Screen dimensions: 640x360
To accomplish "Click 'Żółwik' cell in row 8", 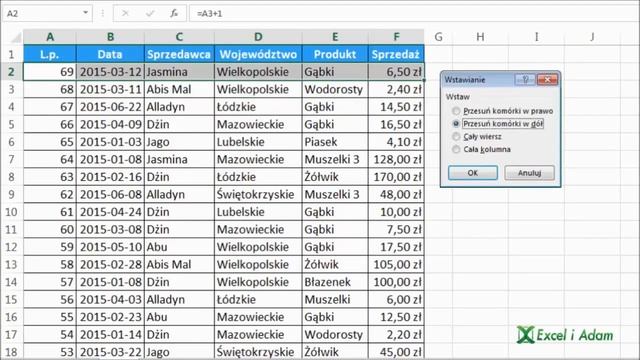I will 335,177.
